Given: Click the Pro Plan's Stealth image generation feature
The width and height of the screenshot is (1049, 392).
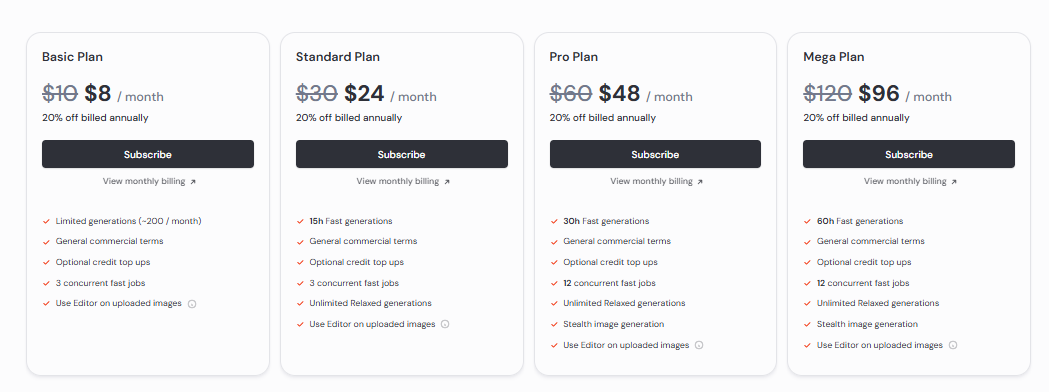Looking at the screenshot, I should coord(613,324).
